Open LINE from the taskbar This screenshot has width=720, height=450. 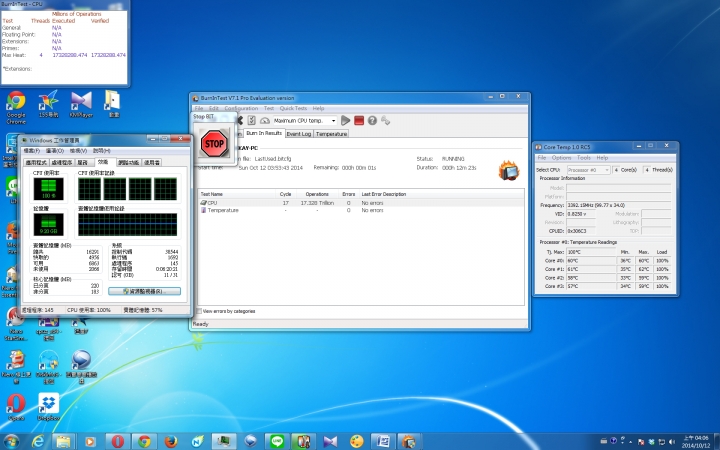point(276,441)
